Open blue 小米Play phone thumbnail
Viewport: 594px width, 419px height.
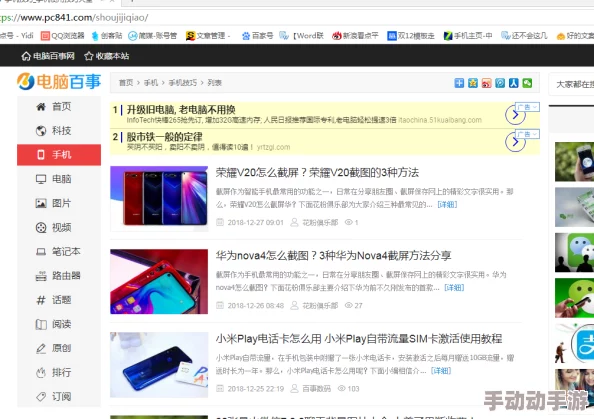pyautogui.click(x=159, y=365)
